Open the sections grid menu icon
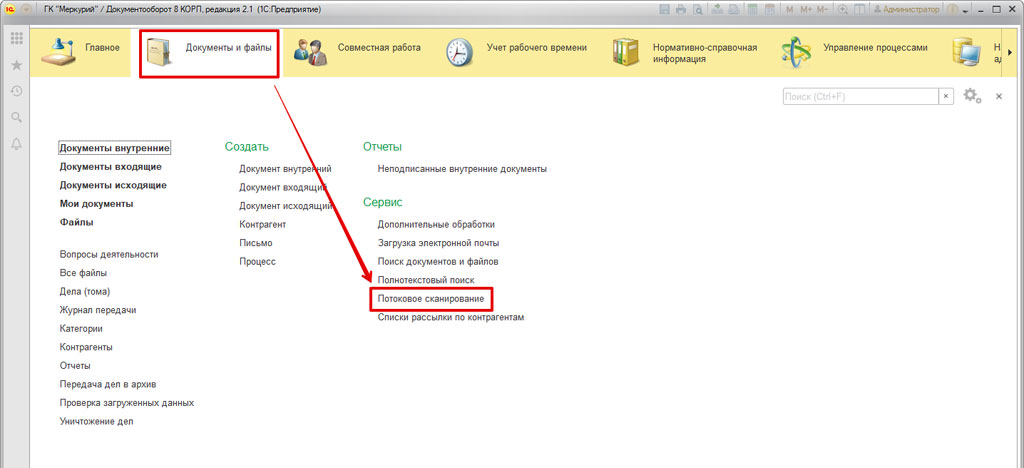Screen dimensions: 1024x468 click(16, 38)
